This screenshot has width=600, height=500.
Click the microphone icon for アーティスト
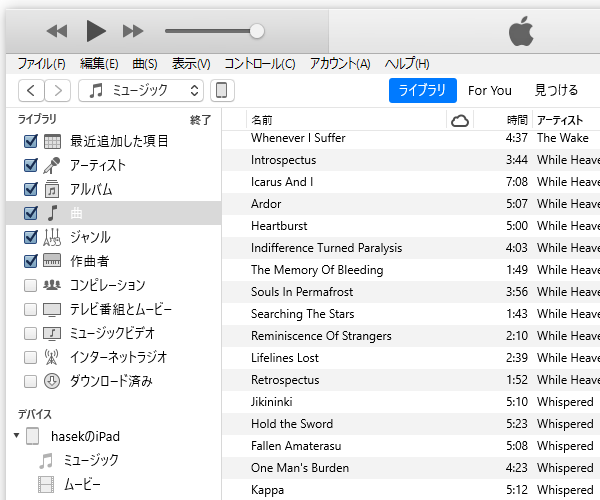point(52,165)
